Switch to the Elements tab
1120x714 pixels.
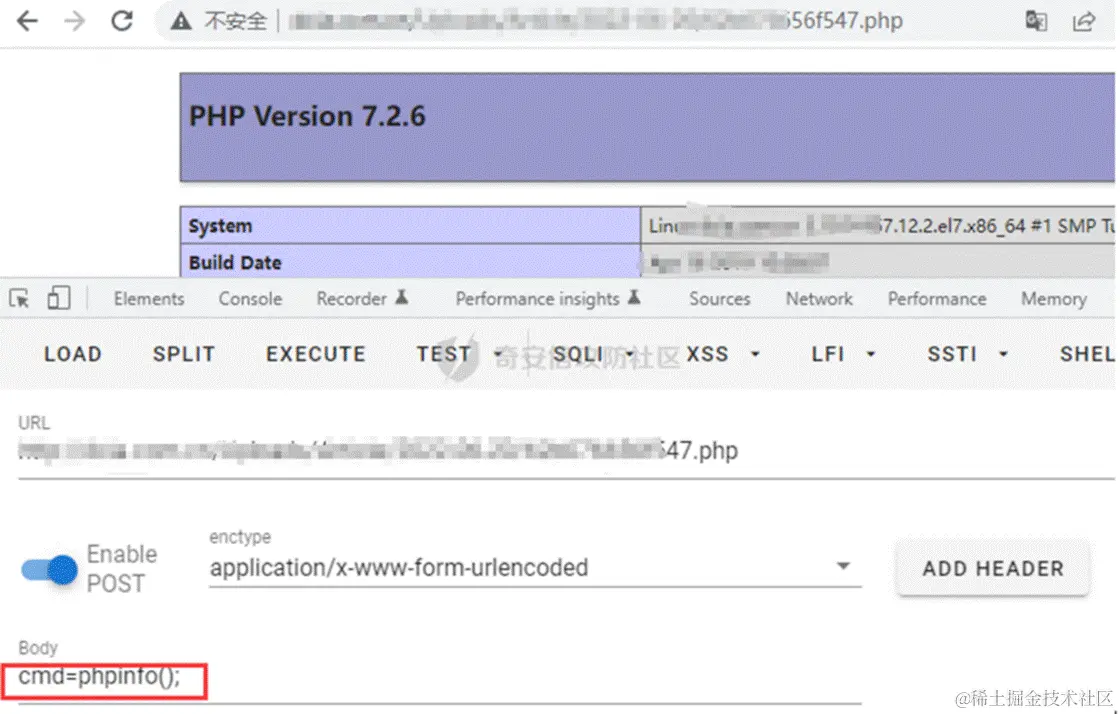coord(149,298)
